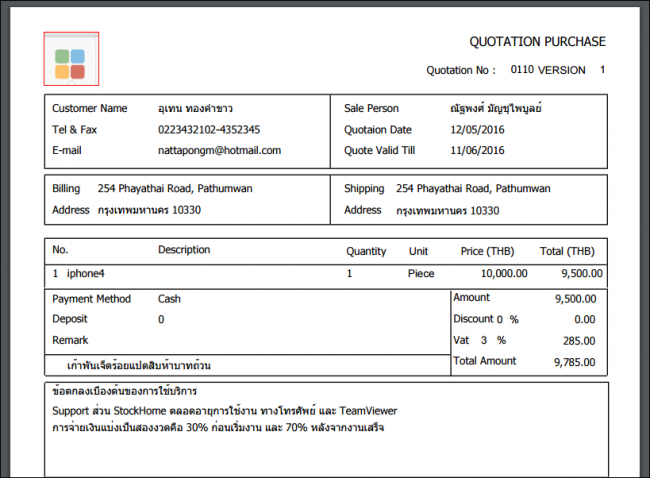650x478 pixels.
Task: Select the QUOTATION PURCHASE heading
Action: click(x=537, y=42)
